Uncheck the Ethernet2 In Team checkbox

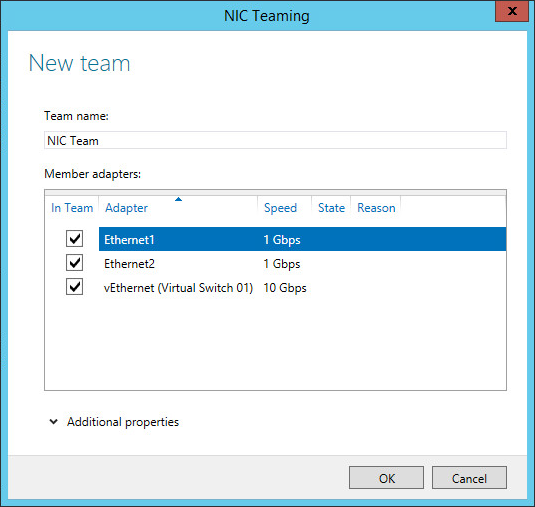point(74,263)
